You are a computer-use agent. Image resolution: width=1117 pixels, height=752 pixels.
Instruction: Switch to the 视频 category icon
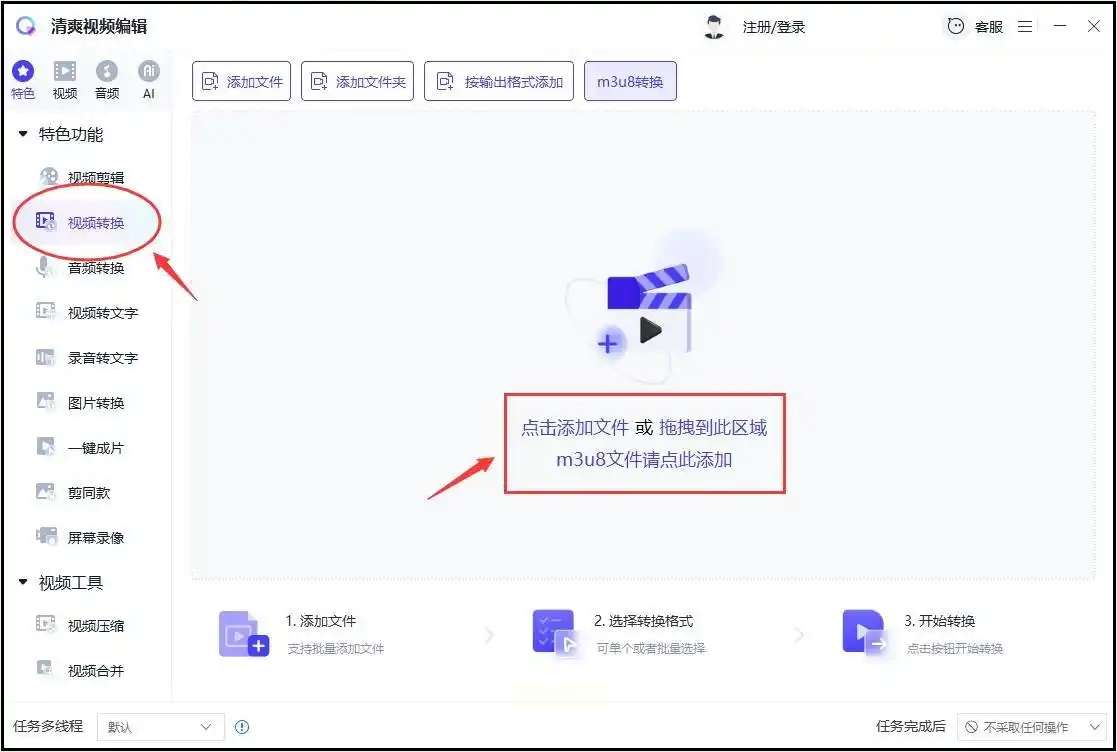click(65, 71)
